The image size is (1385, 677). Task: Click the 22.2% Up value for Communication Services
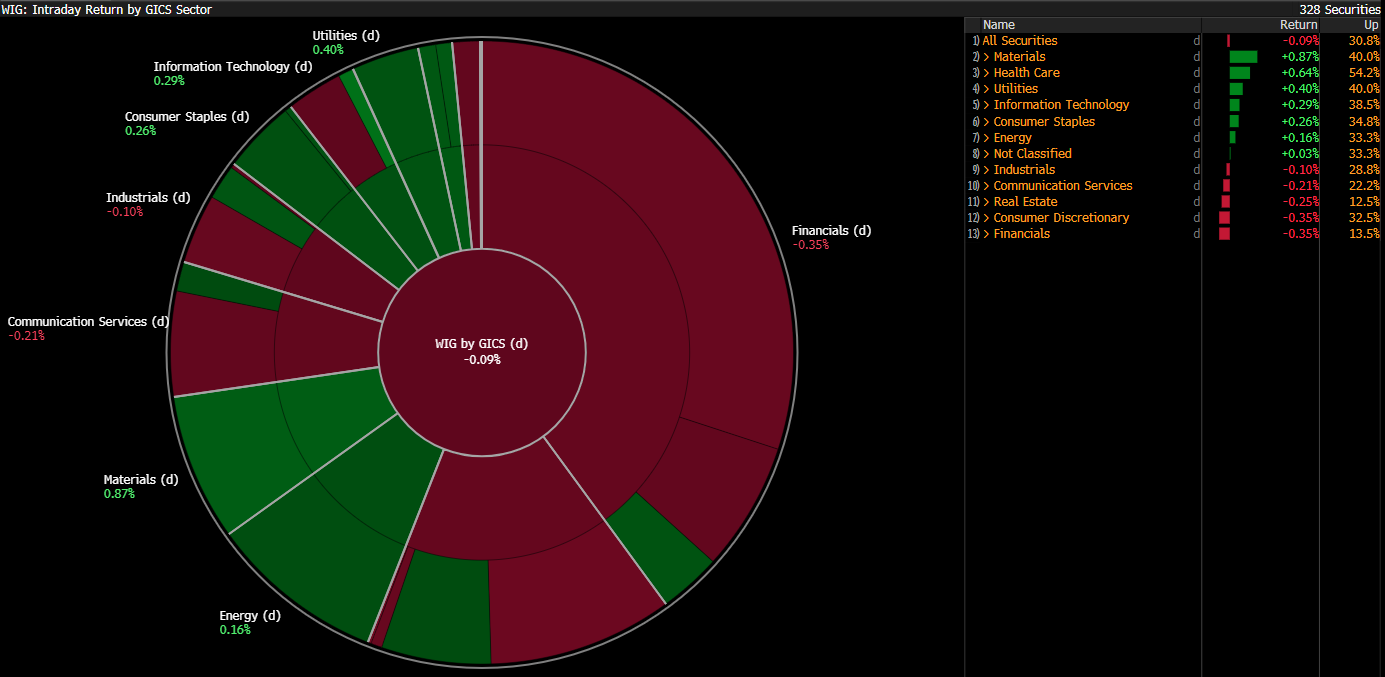[x=1364, y=186]
